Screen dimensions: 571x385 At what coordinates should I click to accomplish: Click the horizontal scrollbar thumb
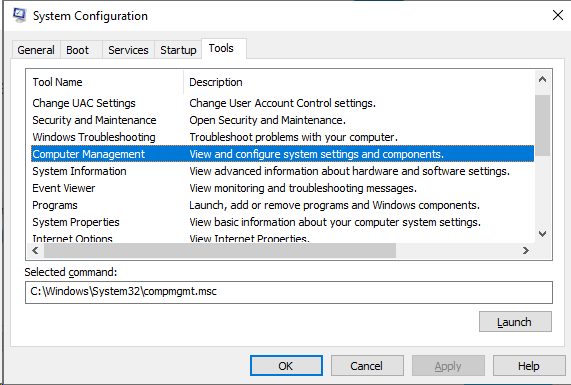pos(220,250)
